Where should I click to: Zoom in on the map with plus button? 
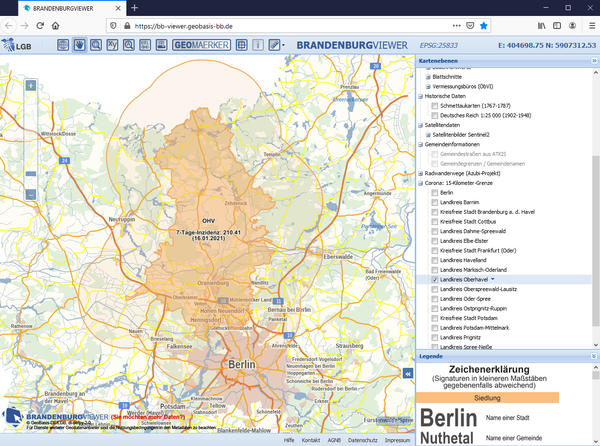(x=31, y=85)
